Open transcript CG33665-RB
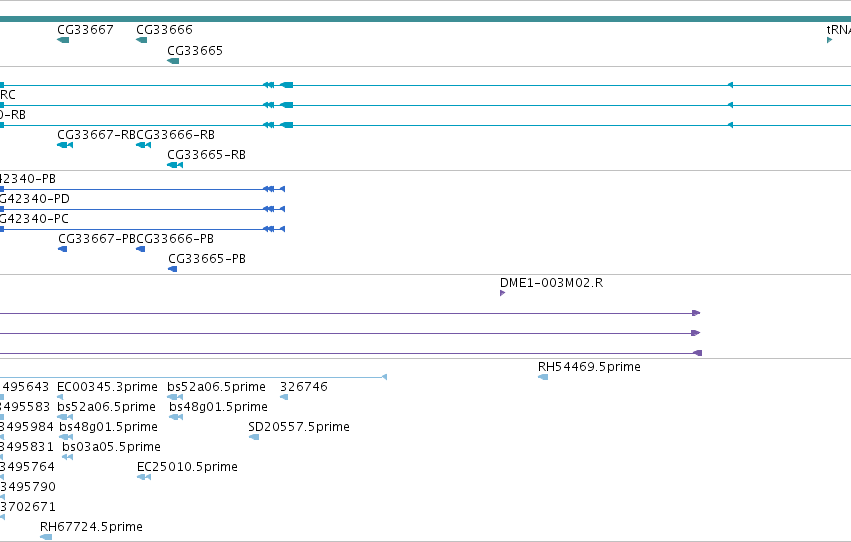This screenshot has height=542, width=851. point(207,155)
